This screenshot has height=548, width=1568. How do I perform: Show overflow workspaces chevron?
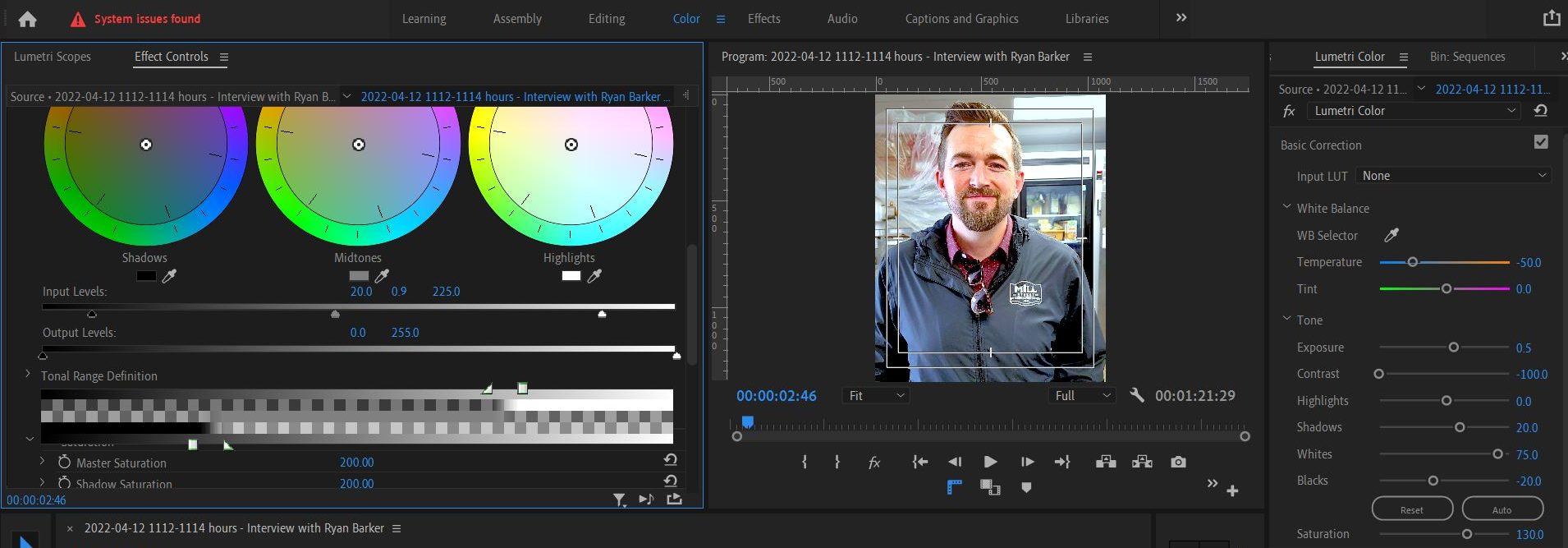(x=1181, y=18)
